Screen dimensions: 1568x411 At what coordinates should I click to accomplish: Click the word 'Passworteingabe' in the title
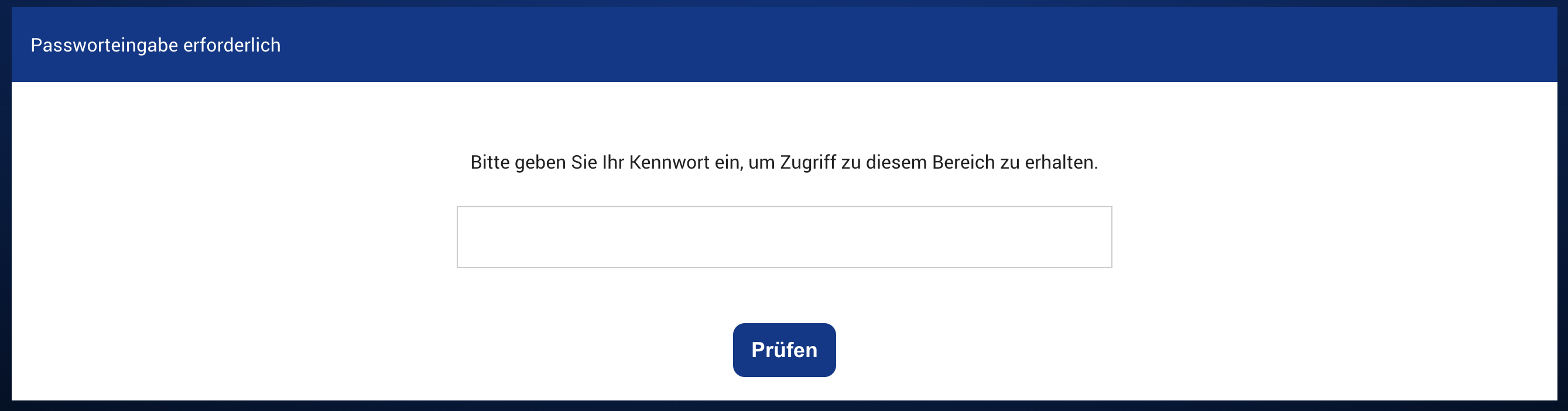104,45
